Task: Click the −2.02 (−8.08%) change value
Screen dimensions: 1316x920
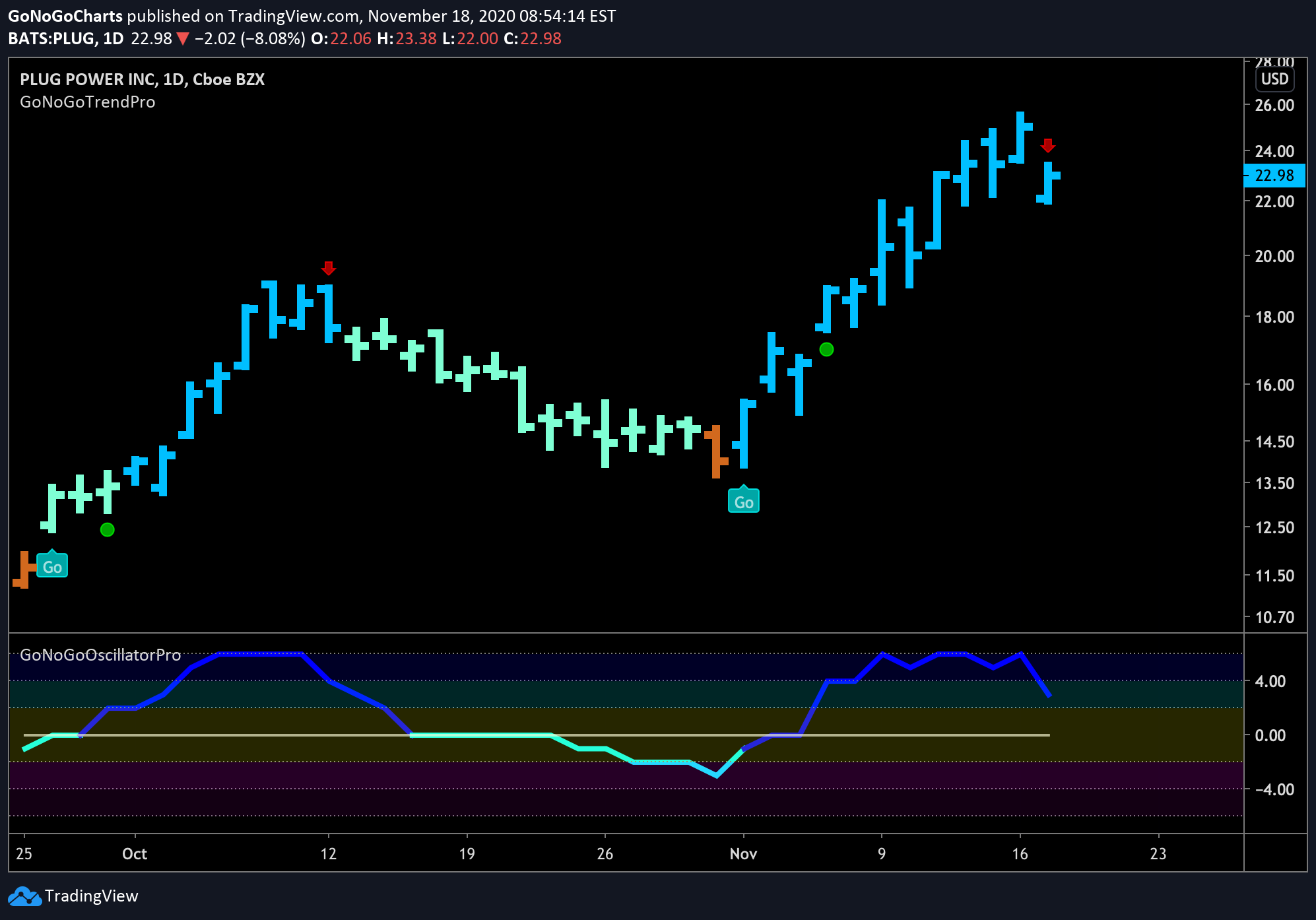Action: [249, 39]
